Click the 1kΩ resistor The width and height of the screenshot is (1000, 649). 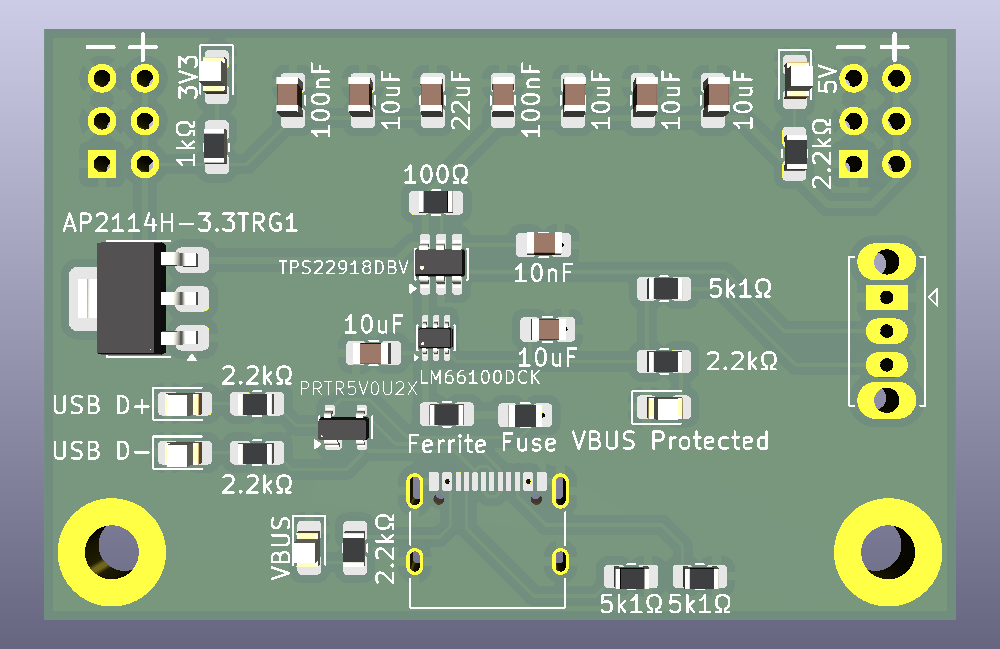216,147
